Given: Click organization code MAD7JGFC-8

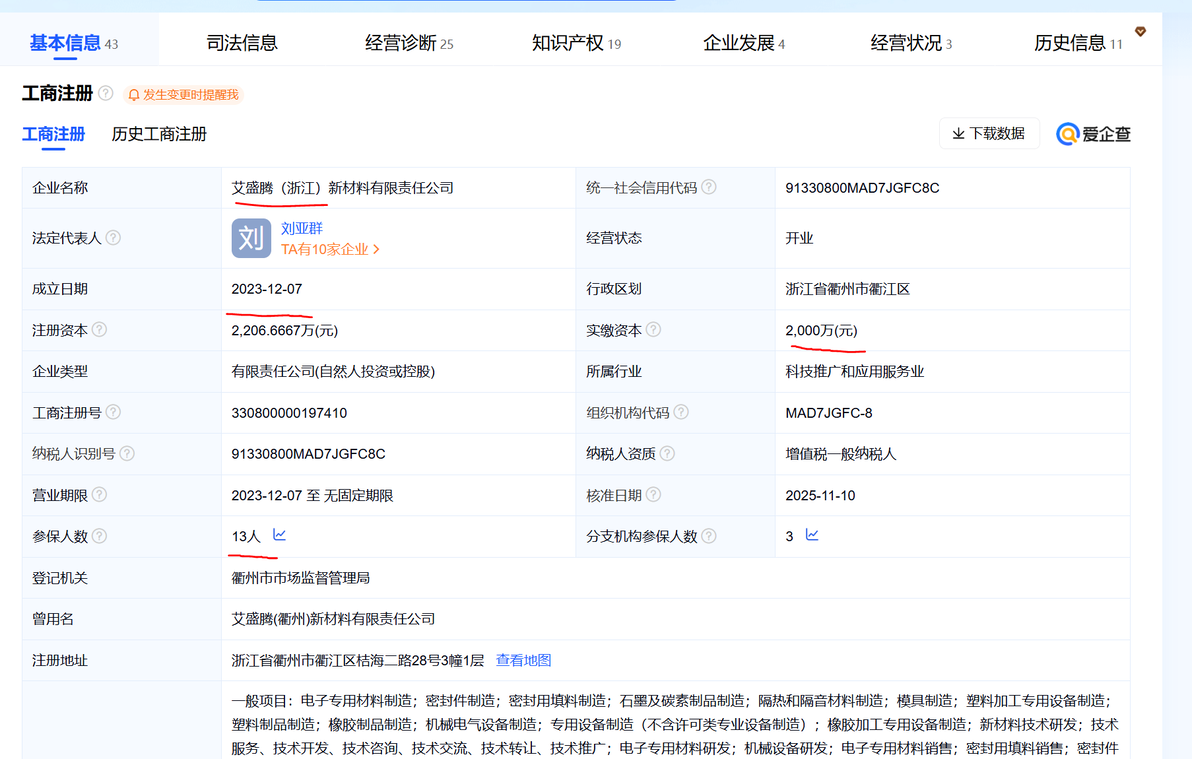Looking at the screenshot, I should [829, 413].
